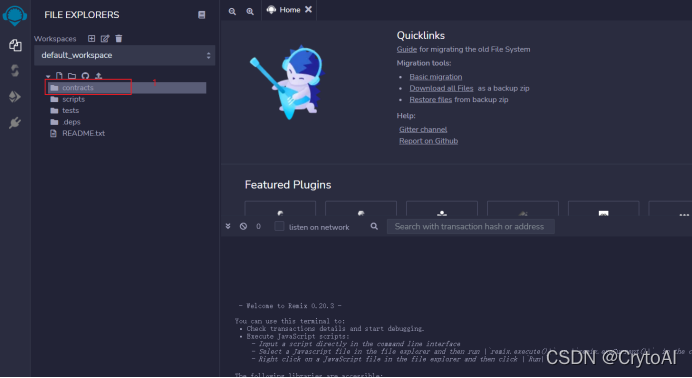Click the Basic migration link
Image resolution: width=692 pixels, height=378 pixels.
click(x=436, y=77)
